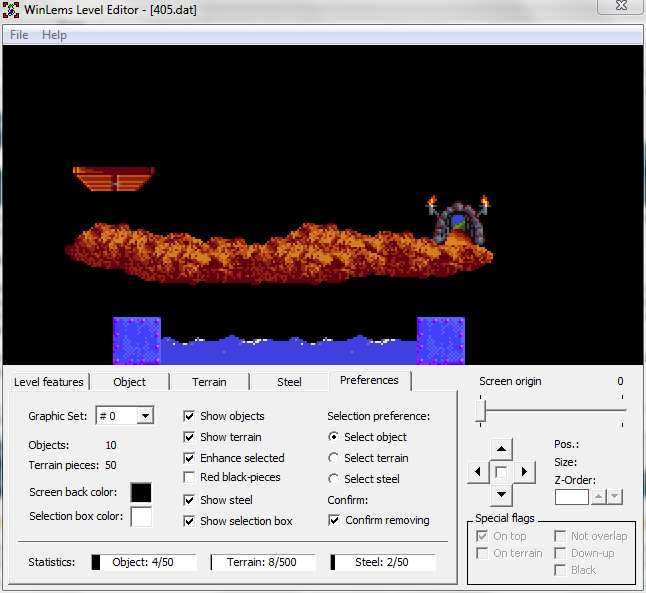
Task: Increase Z-Order with the up stepper
Action: (x=599, y=497)
